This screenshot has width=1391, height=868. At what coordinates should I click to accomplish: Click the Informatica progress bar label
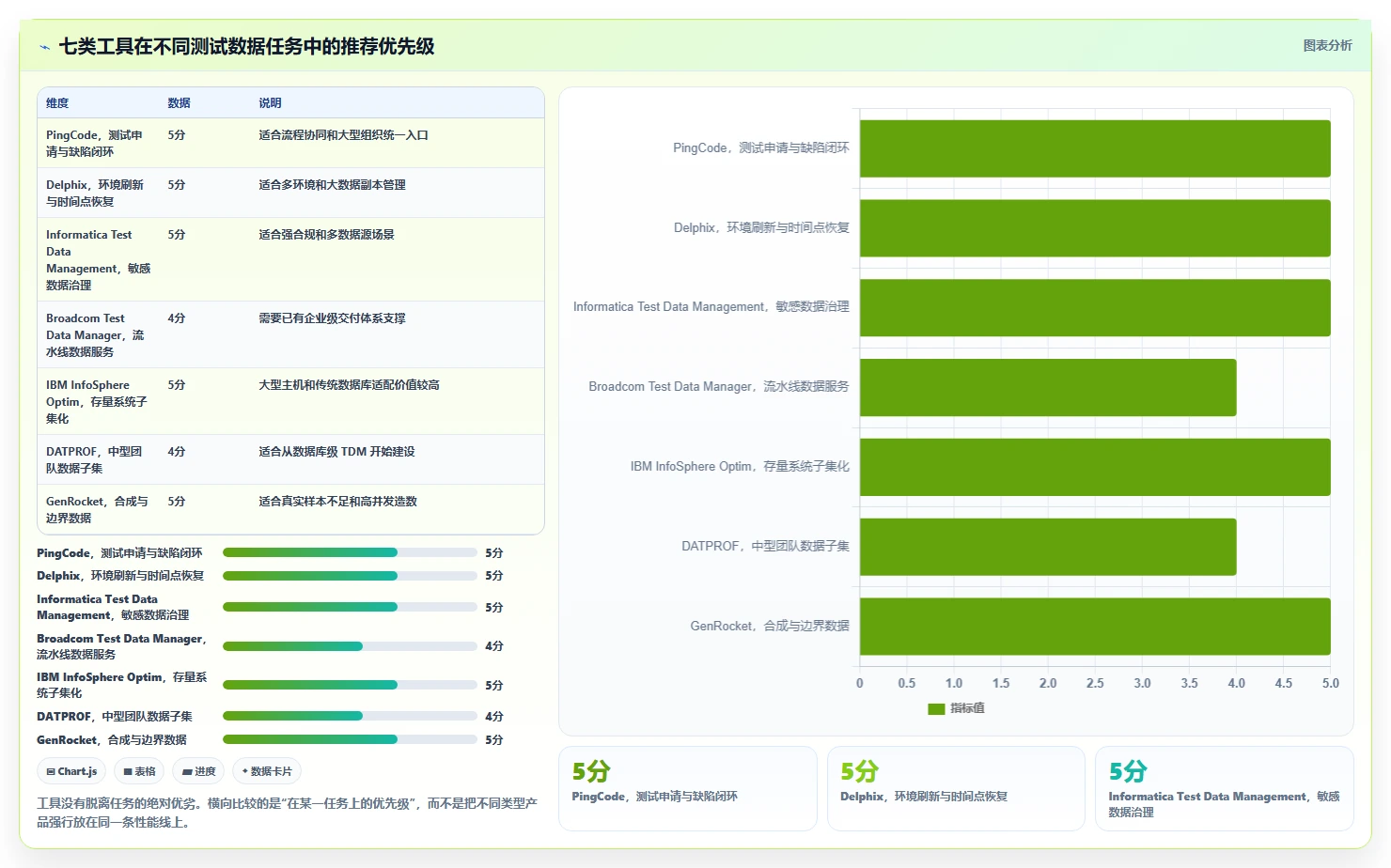click(x=113, y=607)
